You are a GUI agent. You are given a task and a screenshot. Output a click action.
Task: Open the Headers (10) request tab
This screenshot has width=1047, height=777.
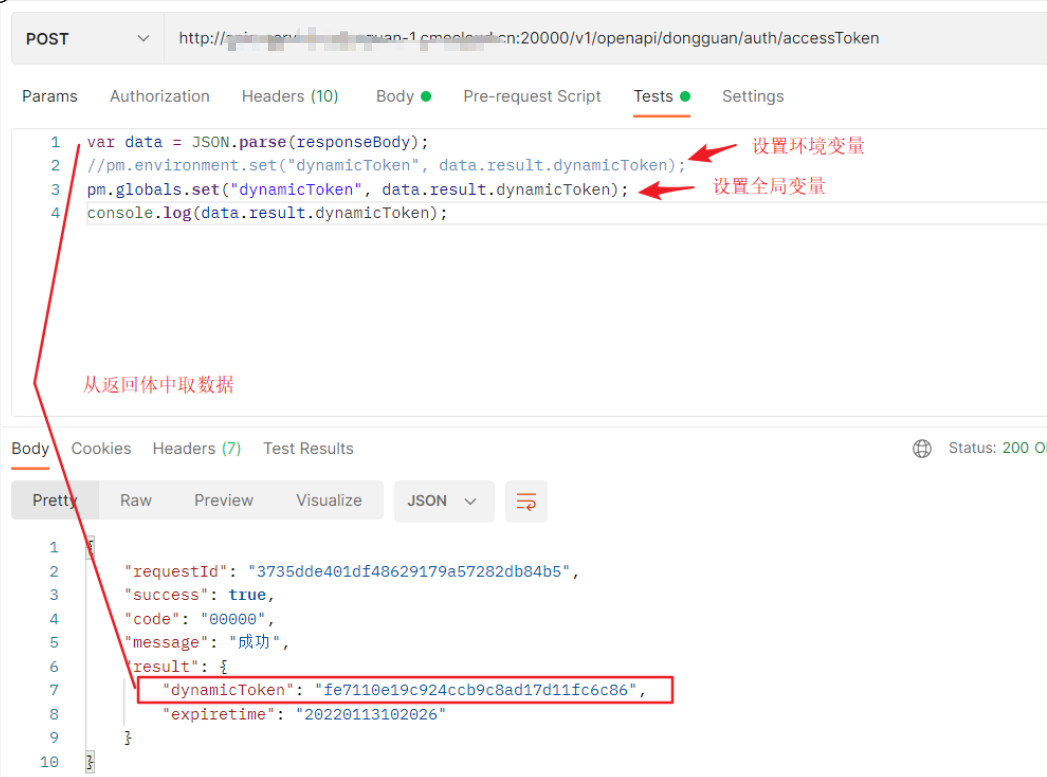290,96
